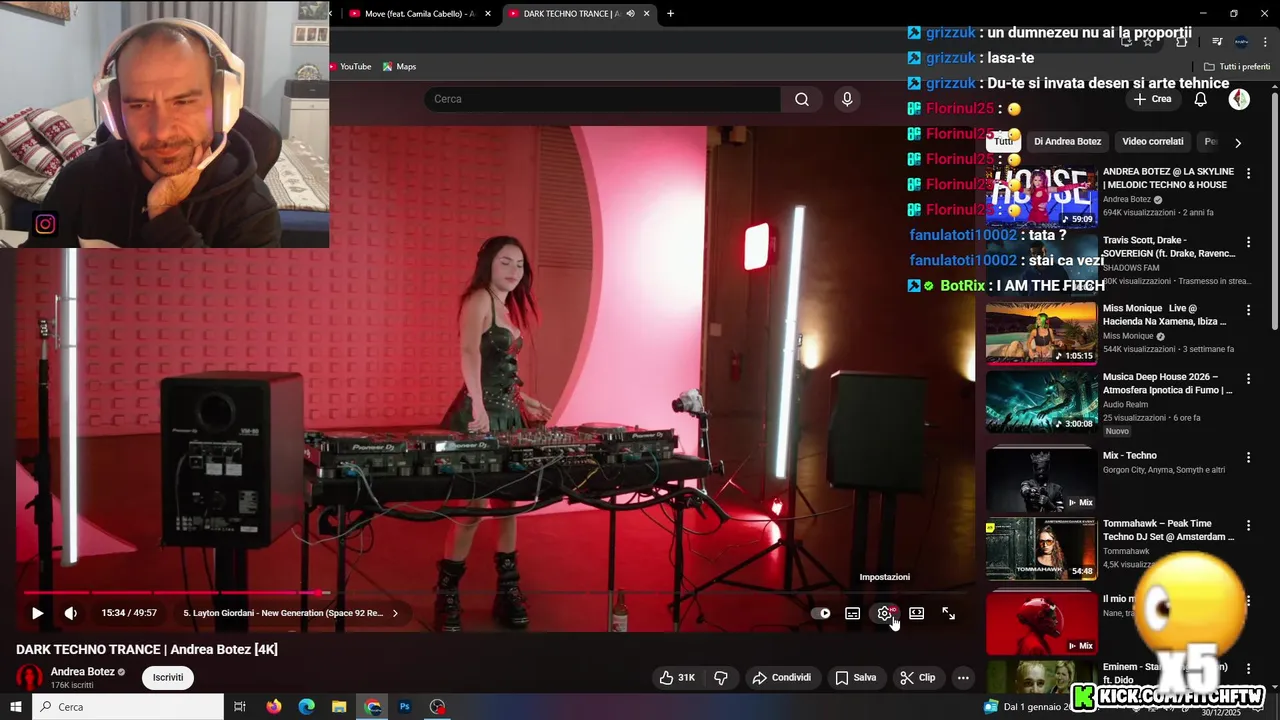Mute the video with the volume icon
This screenshot has height=720, width=1280.
click(x=70, y=613)
